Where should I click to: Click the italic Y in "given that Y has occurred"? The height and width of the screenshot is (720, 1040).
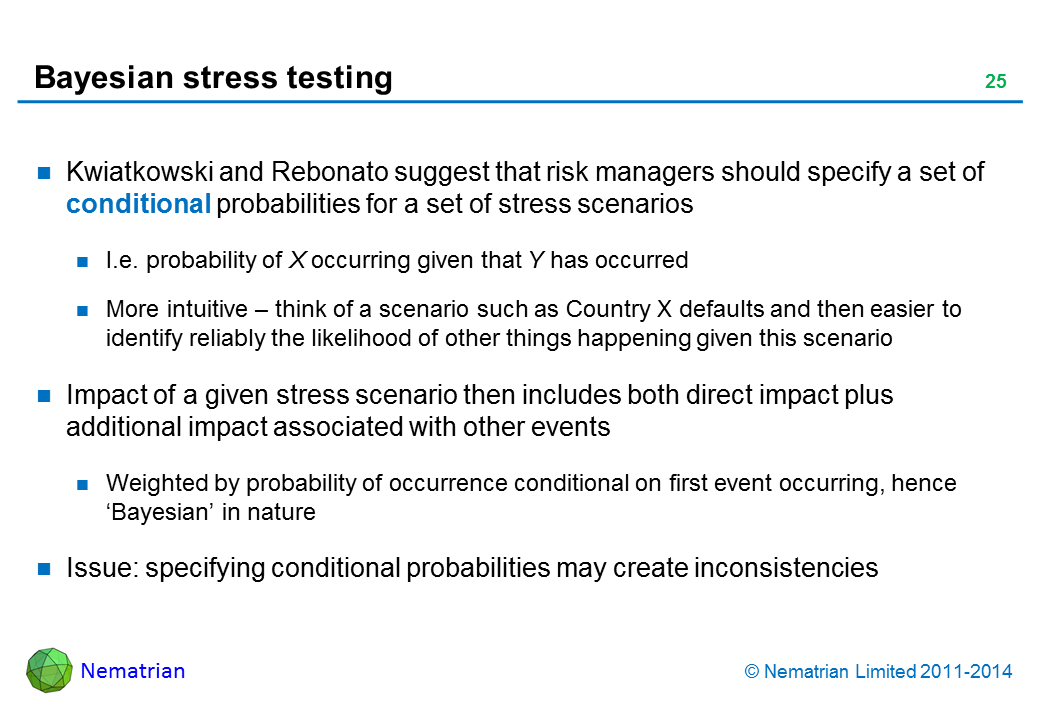[x=536, y=261]
